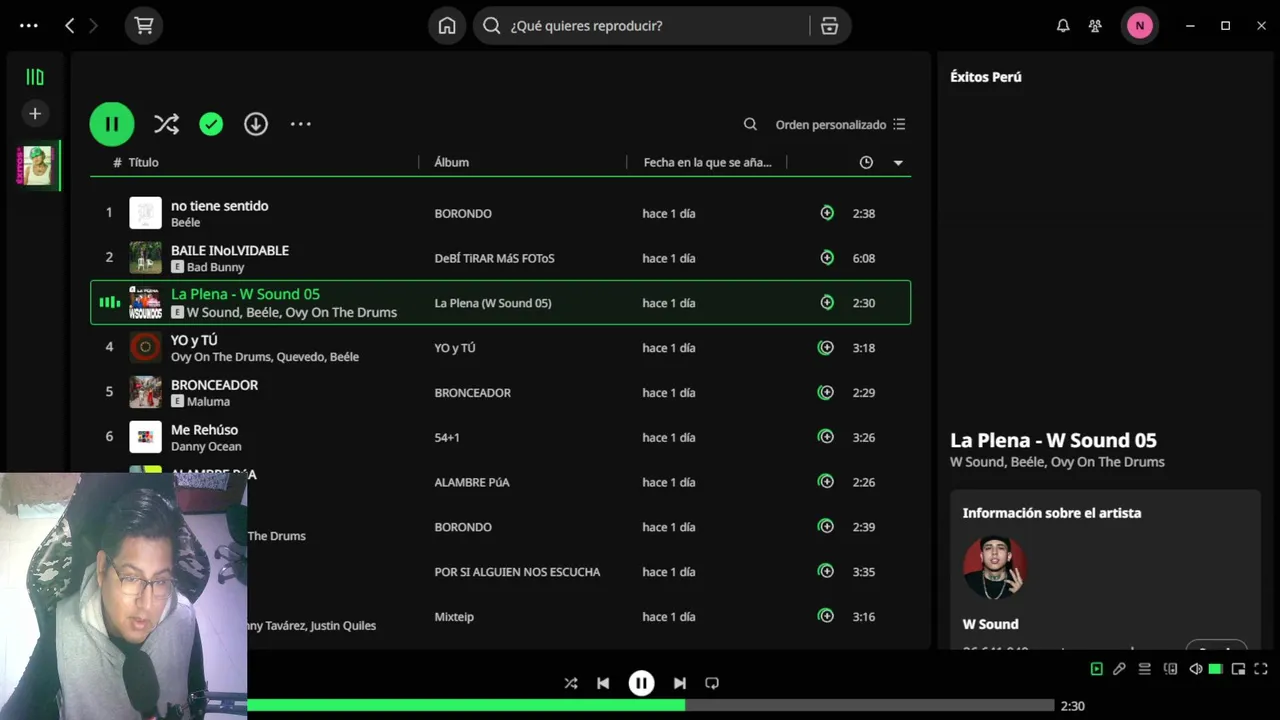Image resolution: width=1280 pixels, height=720 pixels.
Task: Open miniplayer icon
Action: point(1239,669)
